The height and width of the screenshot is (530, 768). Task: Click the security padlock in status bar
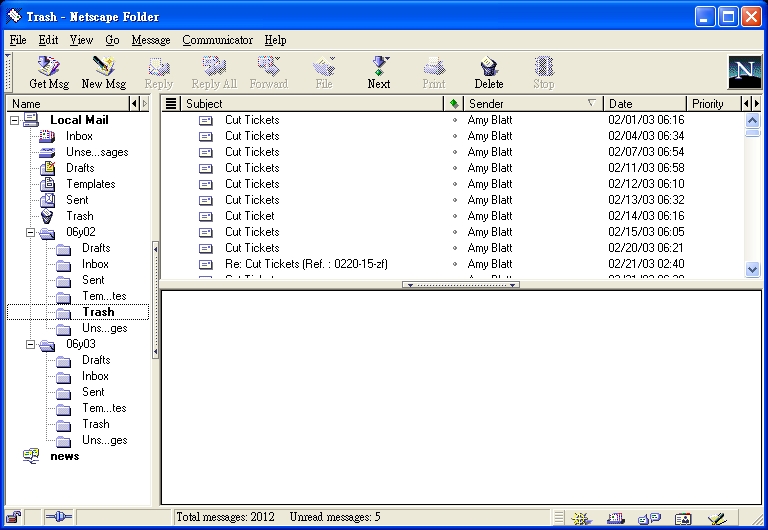[x=13, y=517]
